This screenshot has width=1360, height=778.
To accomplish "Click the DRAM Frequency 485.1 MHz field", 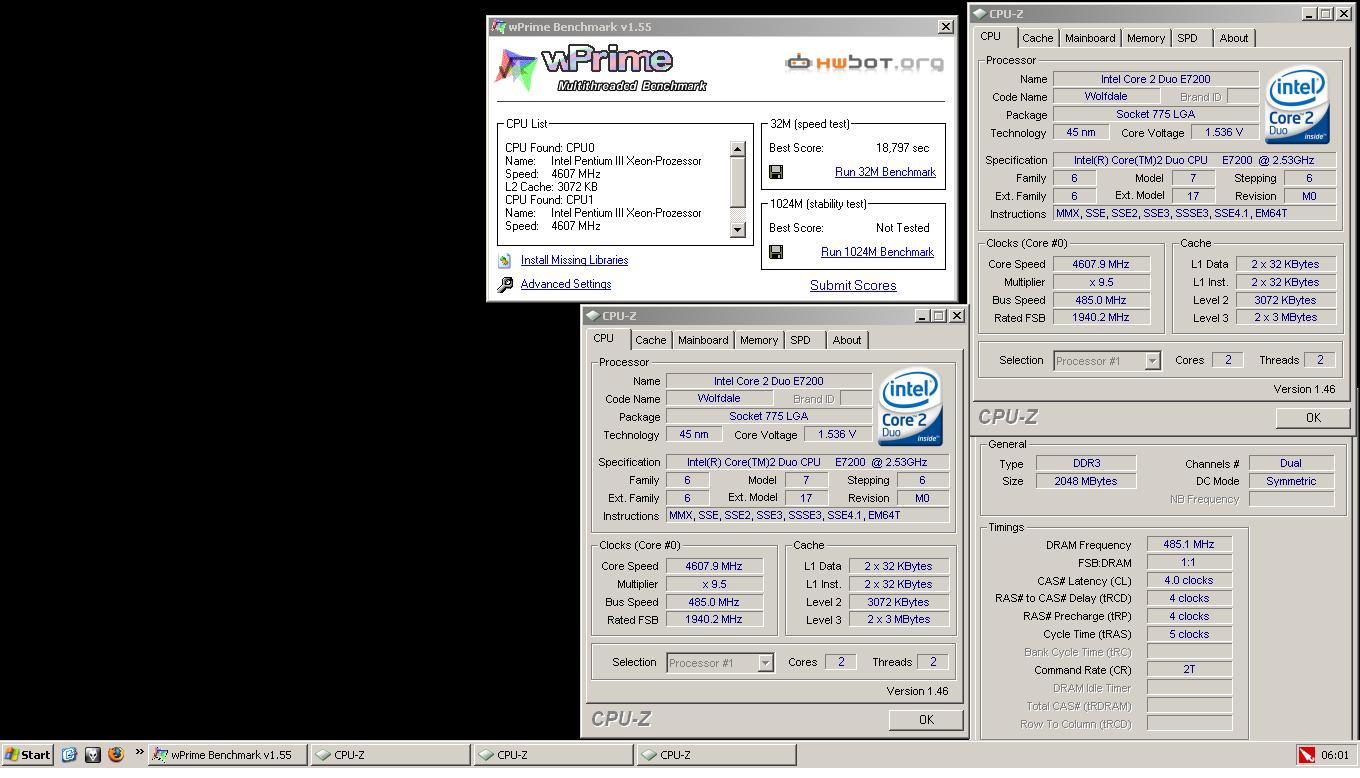I will point(1189,545).
